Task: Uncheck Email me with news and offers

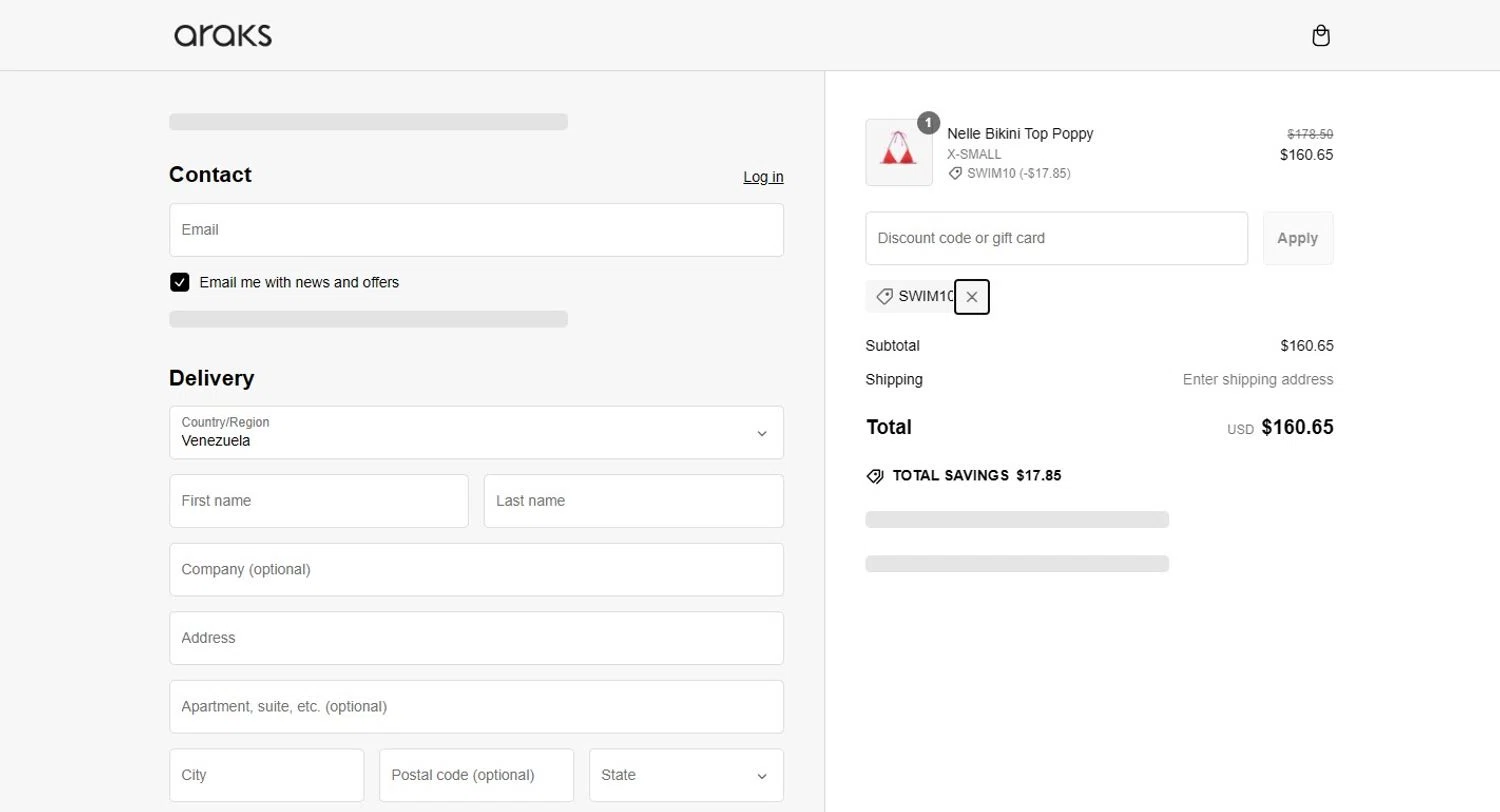Action: (179, 282)
